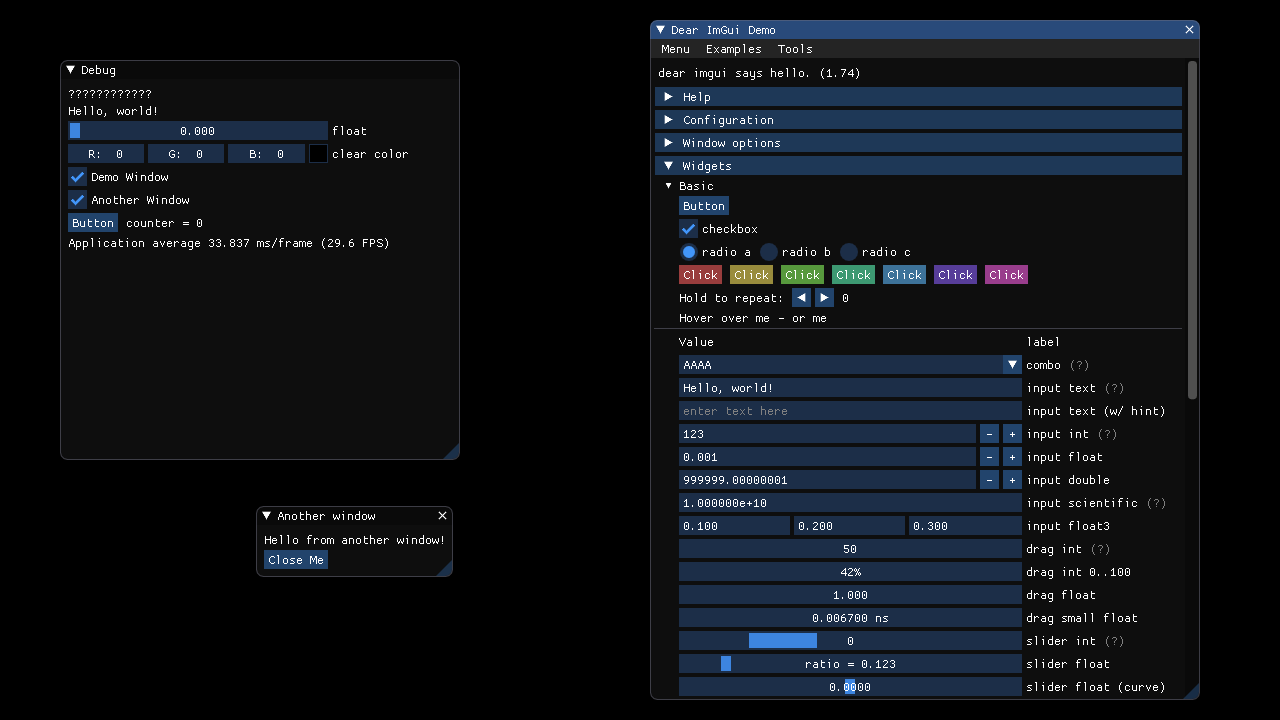Select radio b option

tap(768, 252)
